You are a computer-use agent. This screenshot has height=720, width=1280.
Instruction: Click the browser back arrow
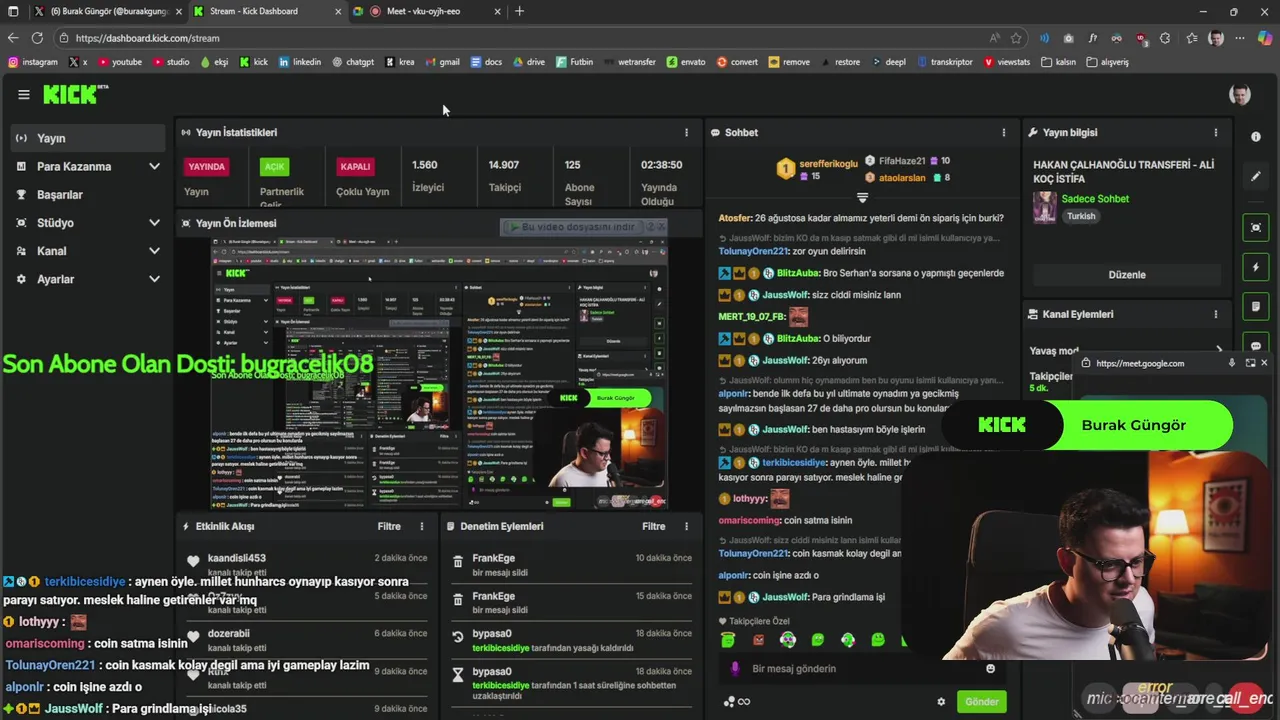pos(13,38)
